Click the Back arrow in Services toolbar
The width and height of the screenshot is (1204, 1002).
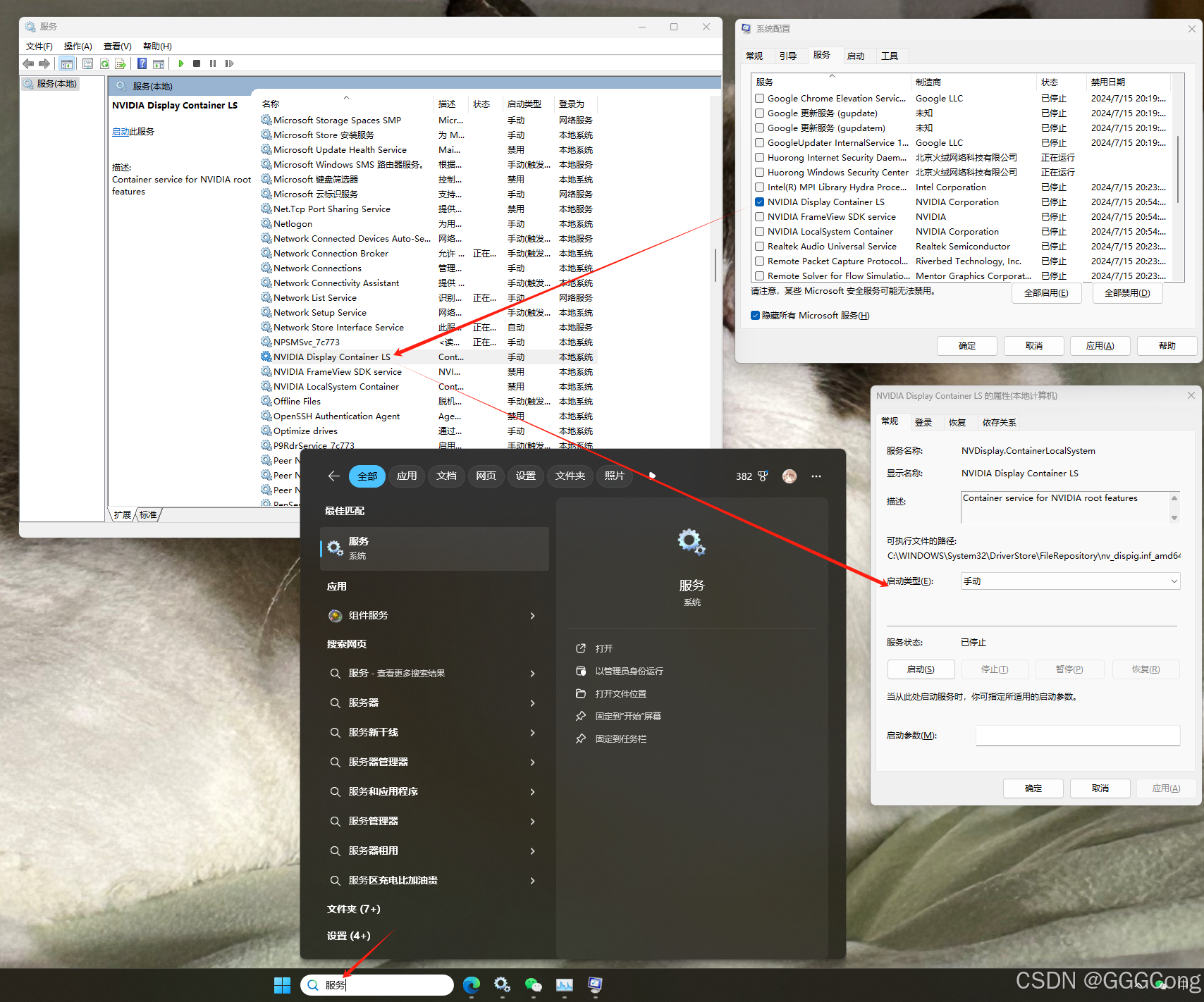pyautogui.click(x=28, y=63)
